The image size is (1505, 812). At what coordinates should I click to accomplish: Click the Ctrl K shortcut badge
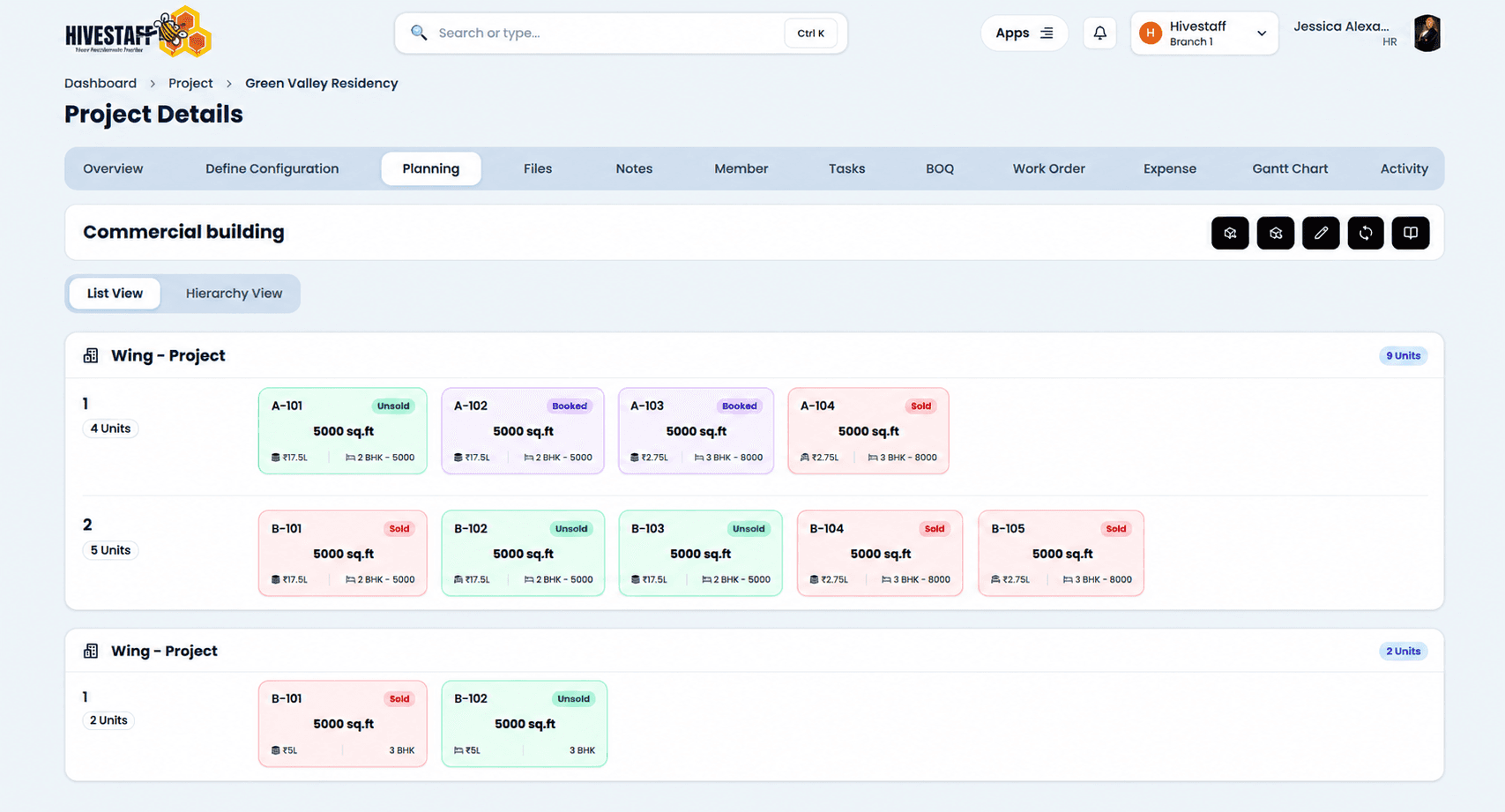pyautogui.click(x=810, y=34)
